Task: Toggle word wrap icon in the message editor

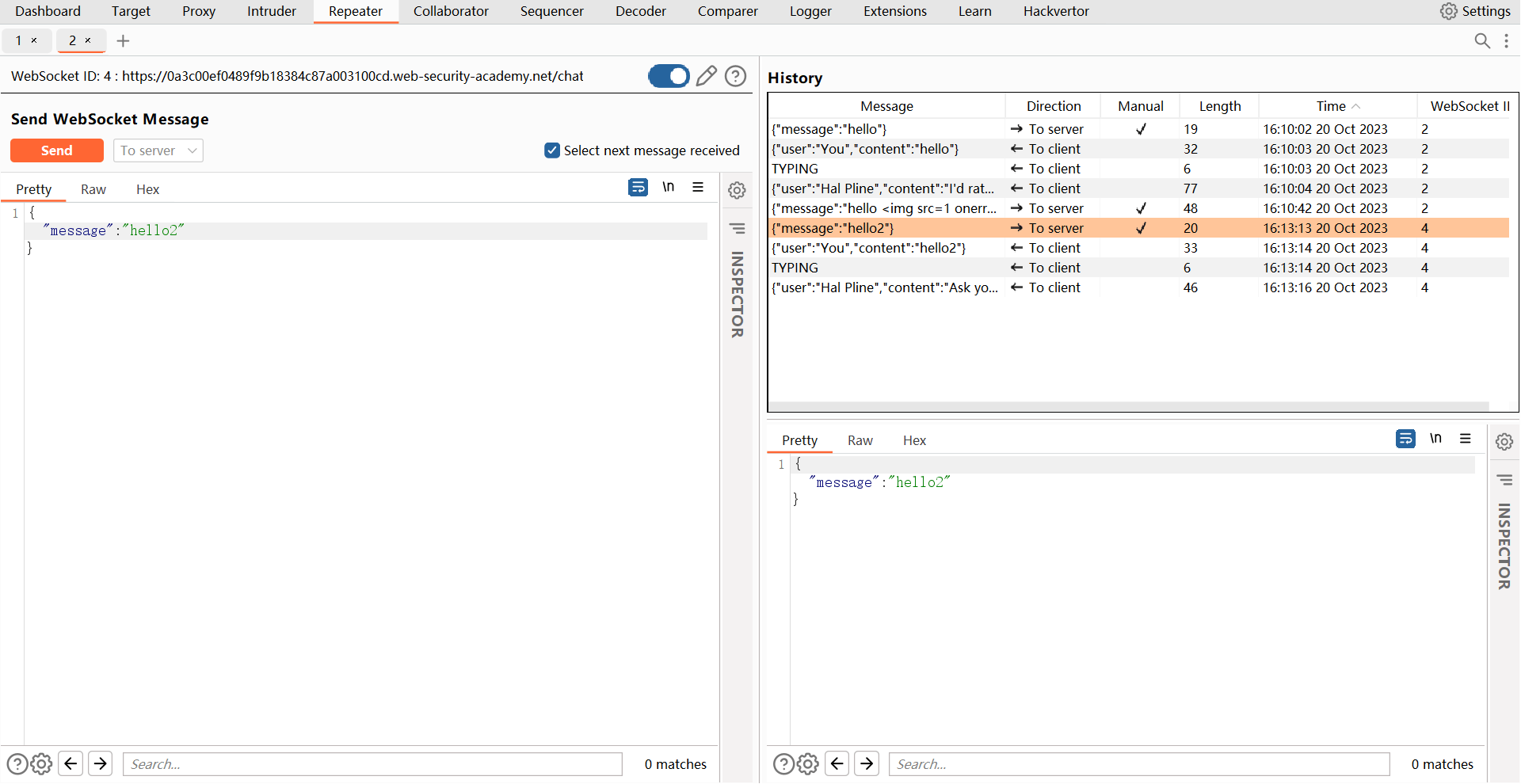Action: point(638,188)
